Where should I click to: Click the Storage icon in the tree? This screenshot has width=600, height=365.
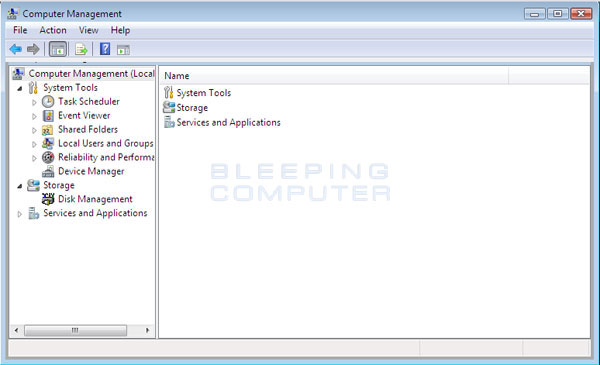click(33, 185)
